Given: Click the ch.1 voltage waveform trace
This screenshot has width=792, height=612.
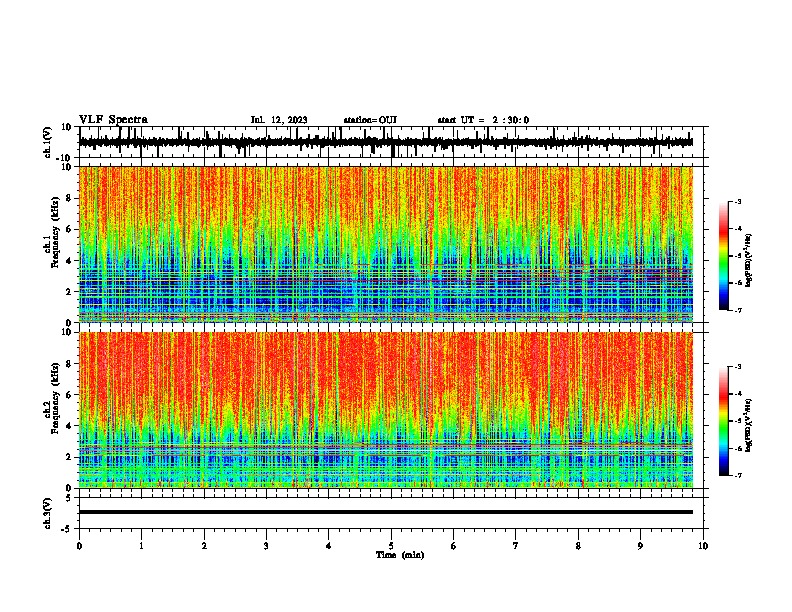Looking at the screenshot, I should pyautogui.click(x=386, y=142).
